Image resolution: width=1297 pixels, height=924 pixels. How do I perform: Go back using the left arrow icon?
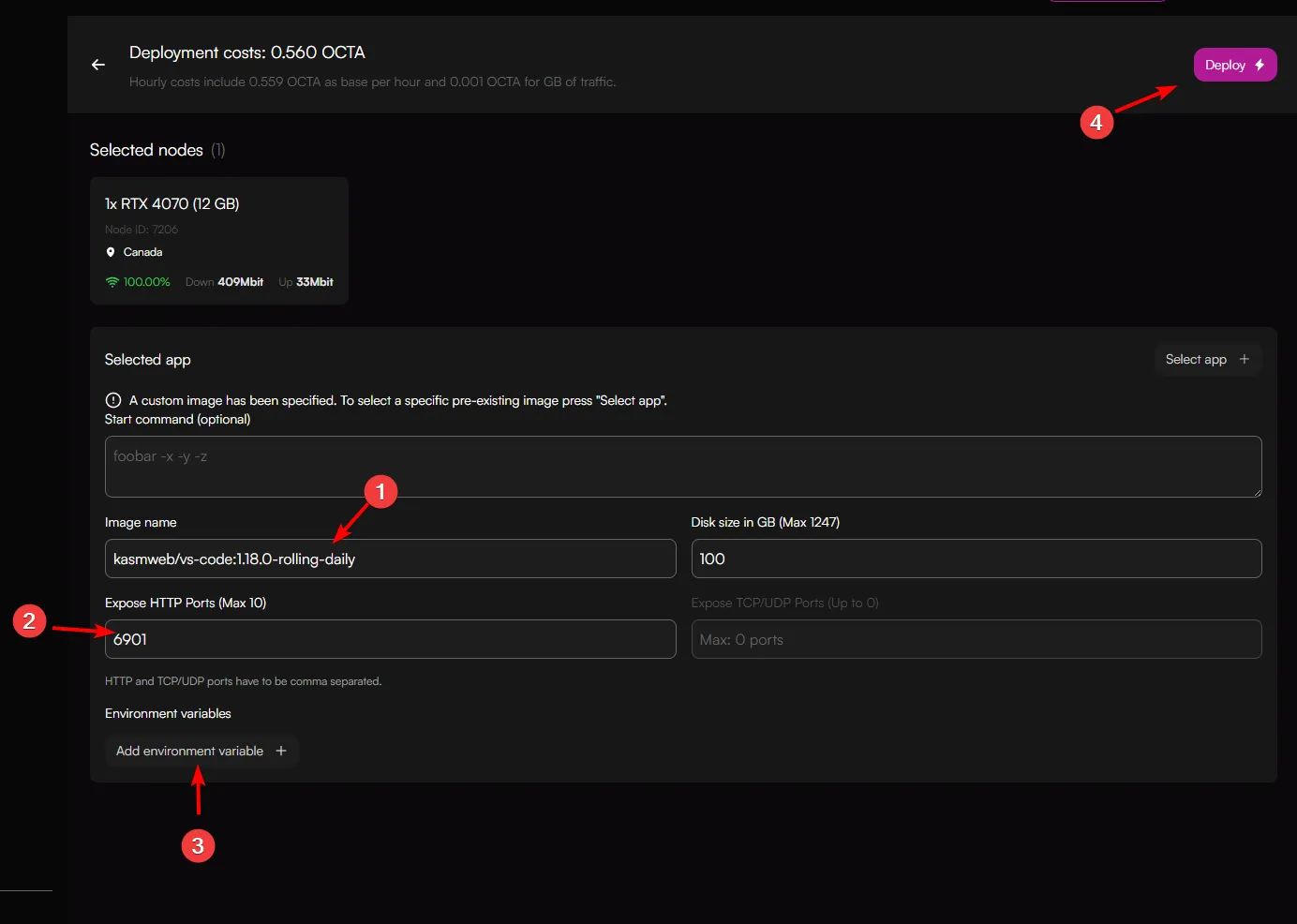[x=98, y=65]
